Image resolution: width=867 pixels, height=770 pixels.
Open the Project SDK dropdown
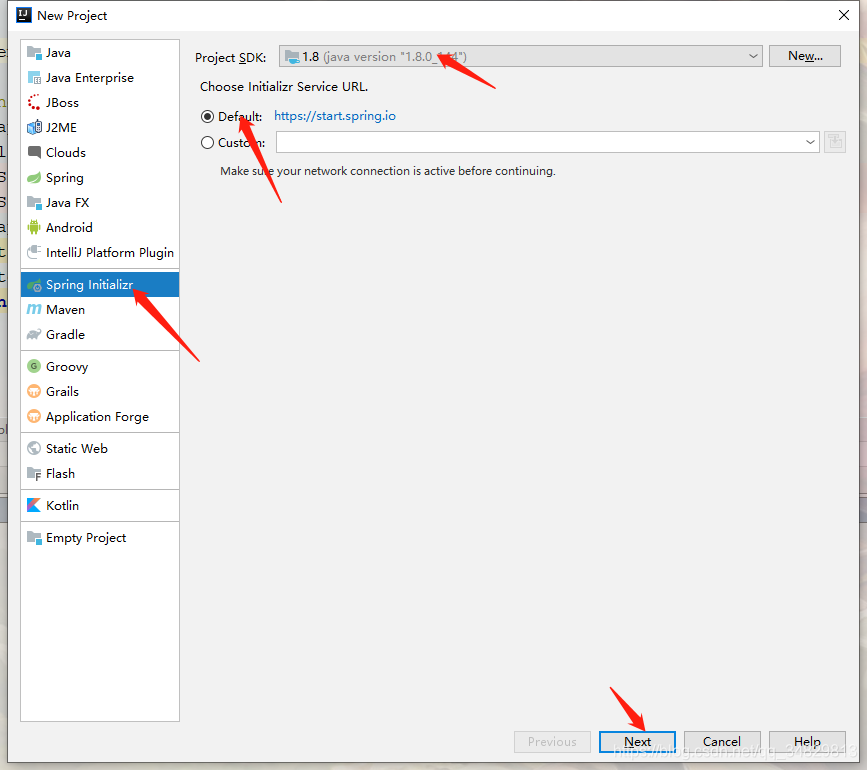click(x=520, y=56)
